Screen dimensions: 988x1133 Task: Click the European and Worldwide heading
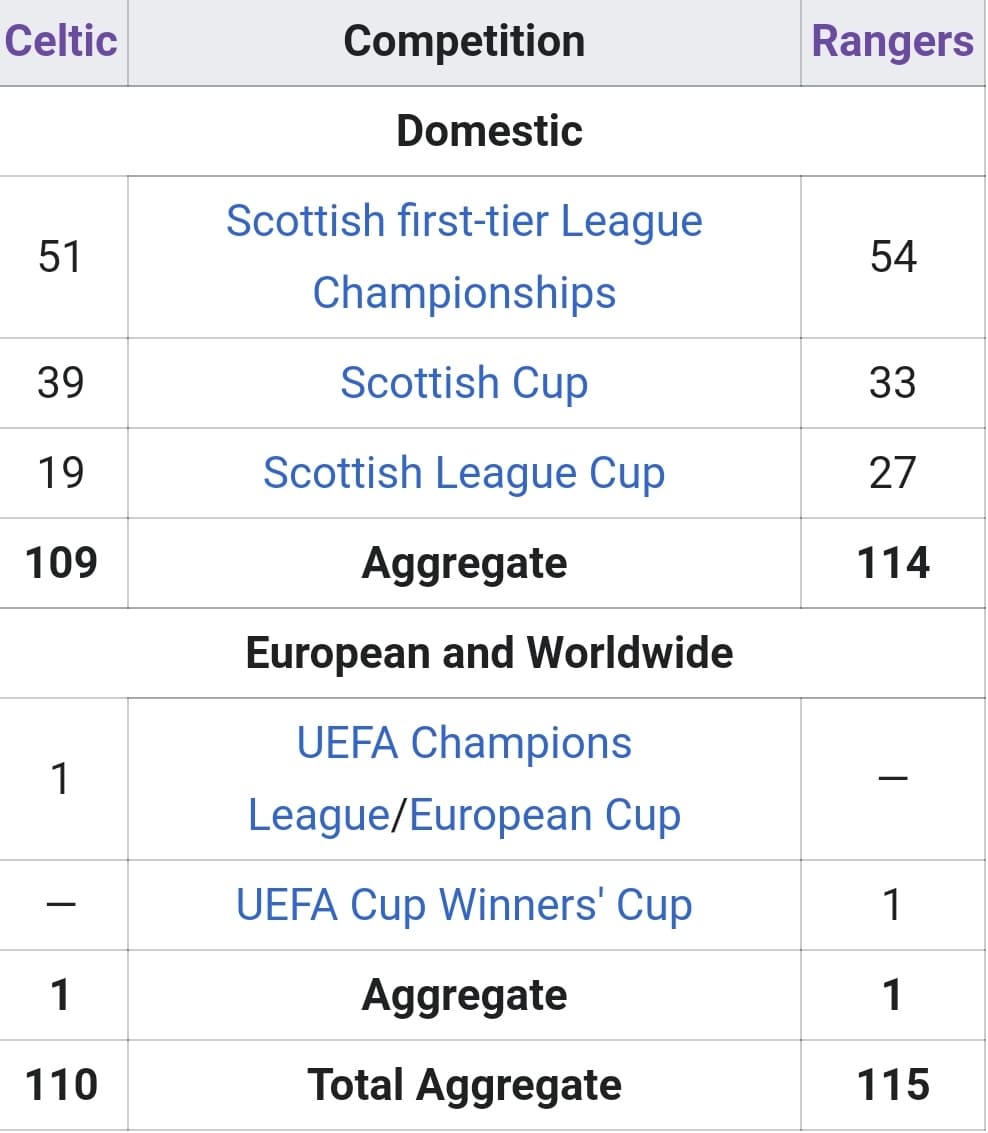489,653
